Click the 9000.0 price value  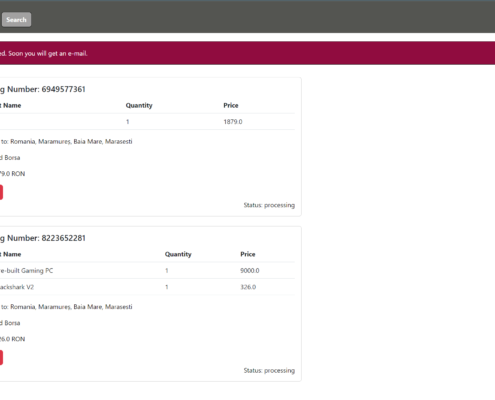tap(250, 270)
